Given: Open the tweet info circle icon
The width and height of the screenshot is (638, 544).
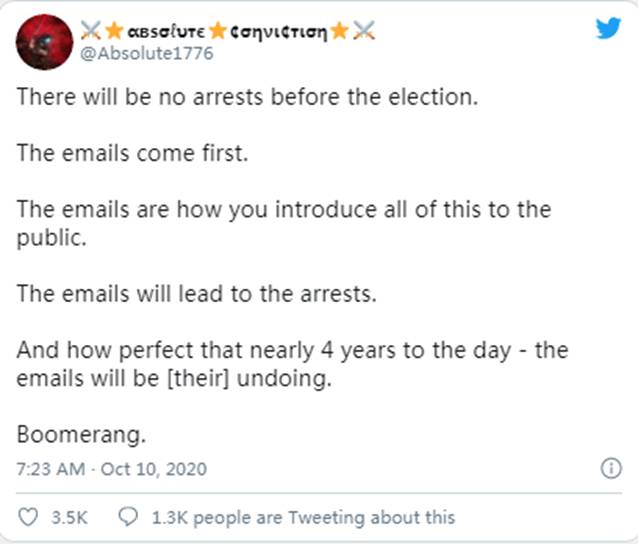Looking at the screenshot, I should click(609, 468).
